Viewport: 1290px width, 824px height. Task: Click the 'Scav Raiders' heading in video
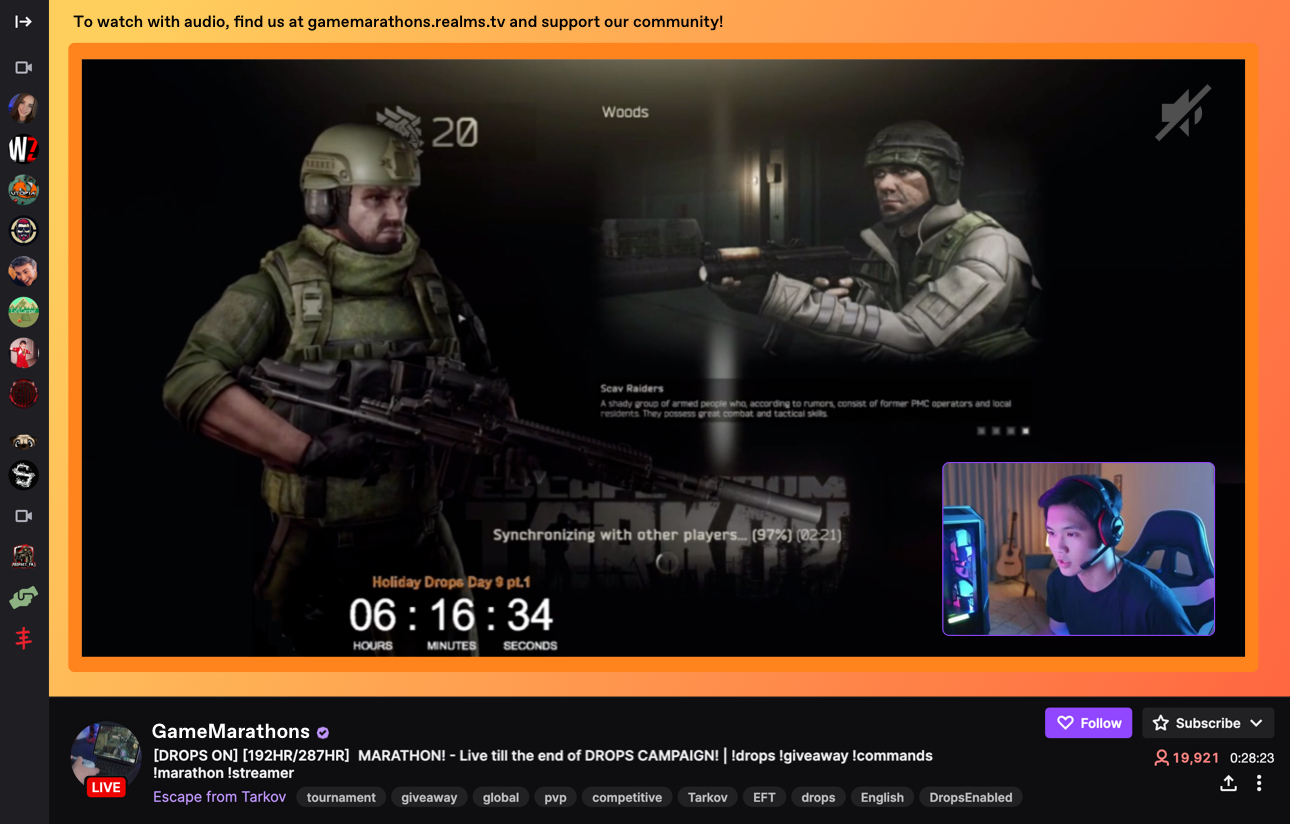click(x=632, y=388)
